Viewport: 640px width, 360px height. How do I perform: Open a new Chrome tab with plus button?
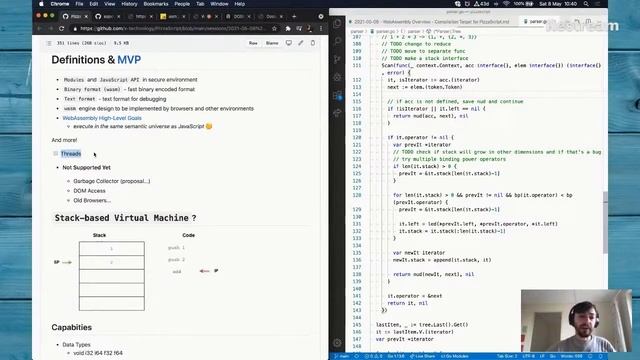[294, 16]
